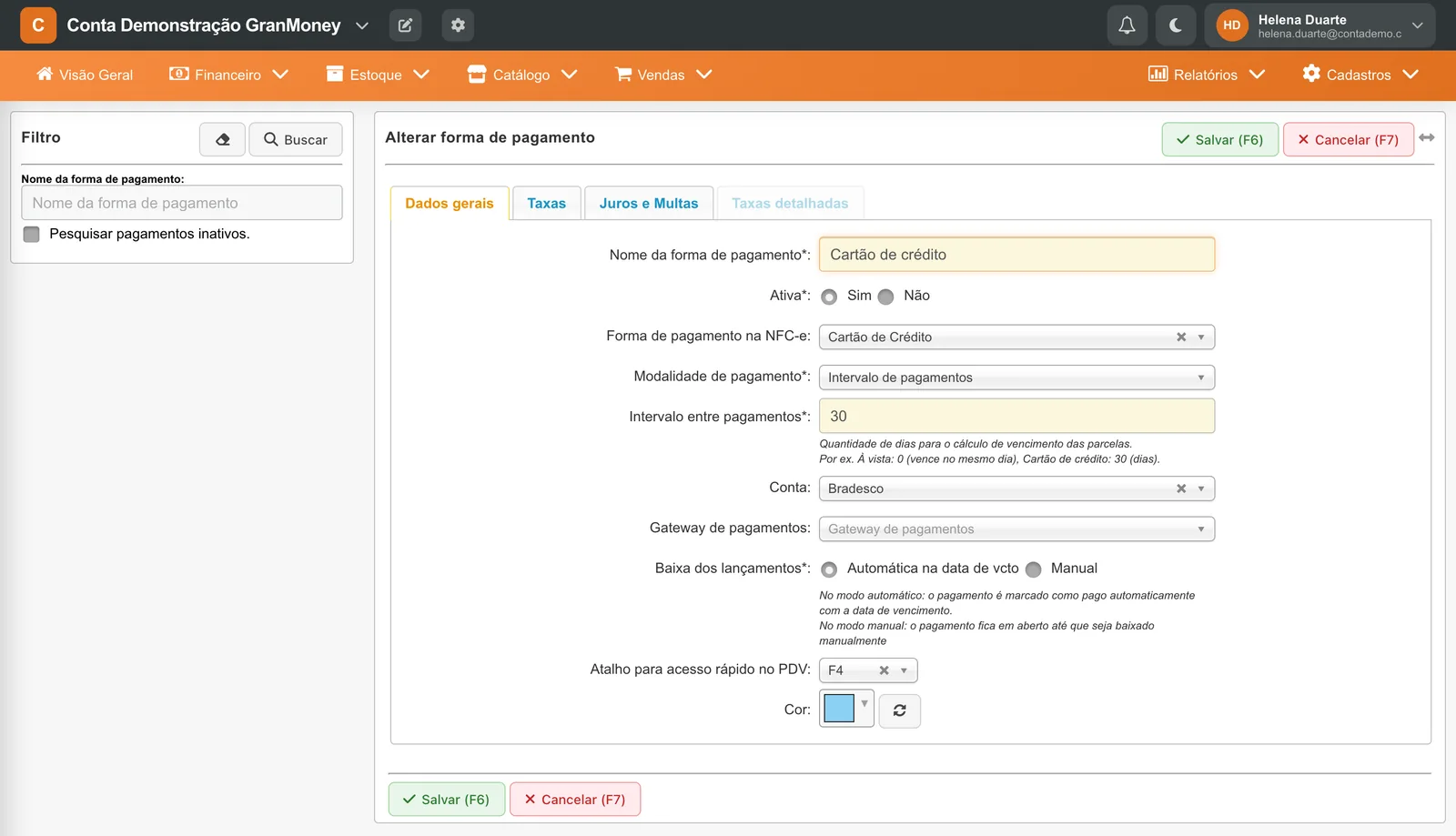Expand panel using the horizontal arrows icon

coord(1427,137)
